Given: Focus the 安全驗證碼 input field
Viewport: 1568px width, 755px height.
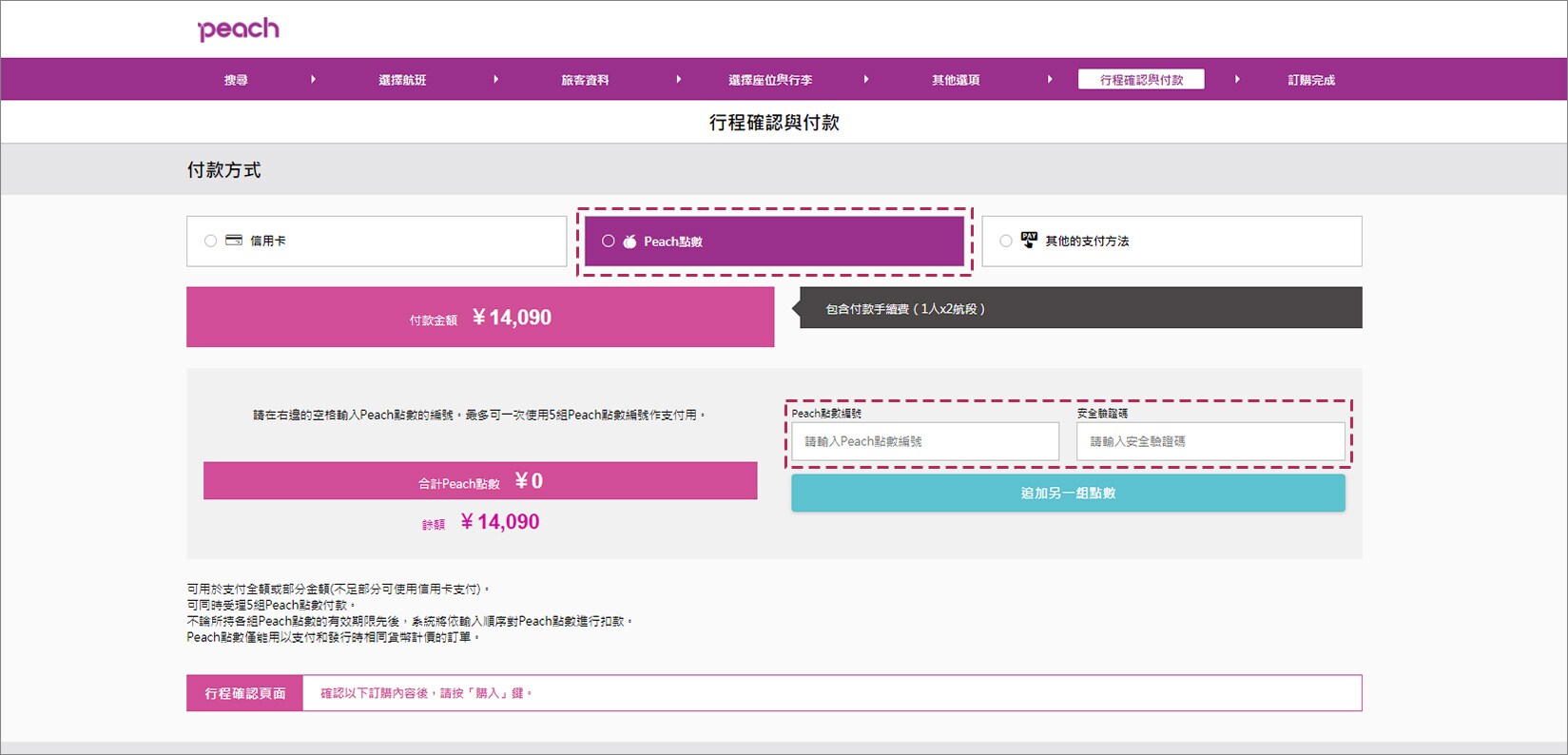Looking at the screenshot, I should tap(1210, 441).
